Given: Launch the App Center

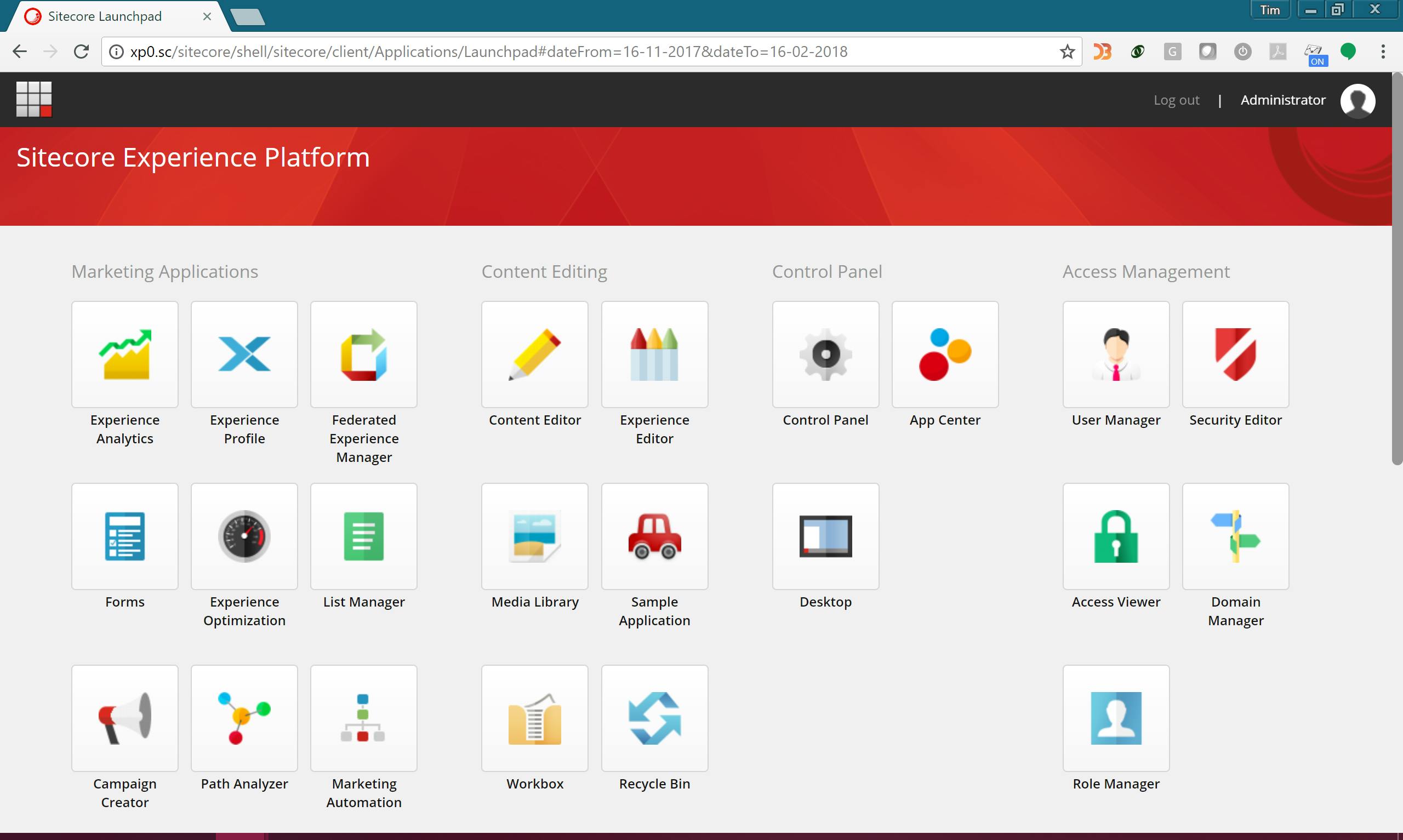Looking at the screenshot, I should [x=945, y=355].
